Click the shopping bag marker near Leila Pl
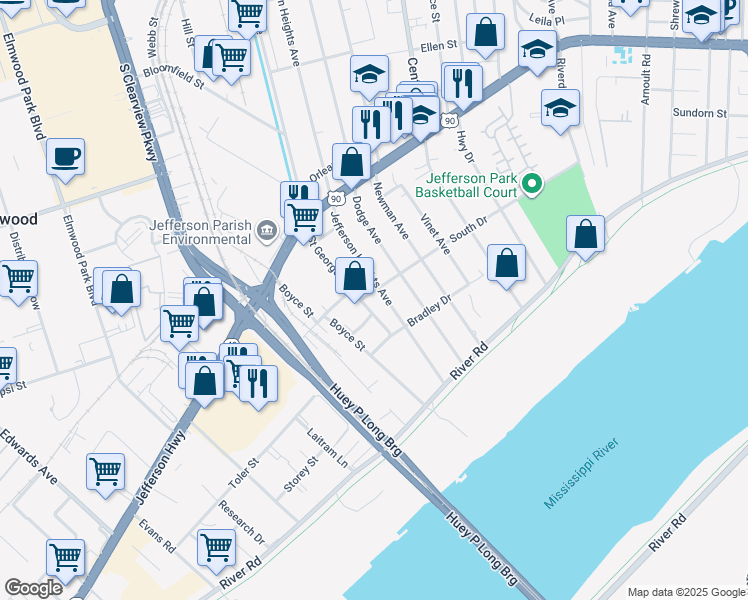The height and width of the screenshot is (600, 748). coord(486,35)
